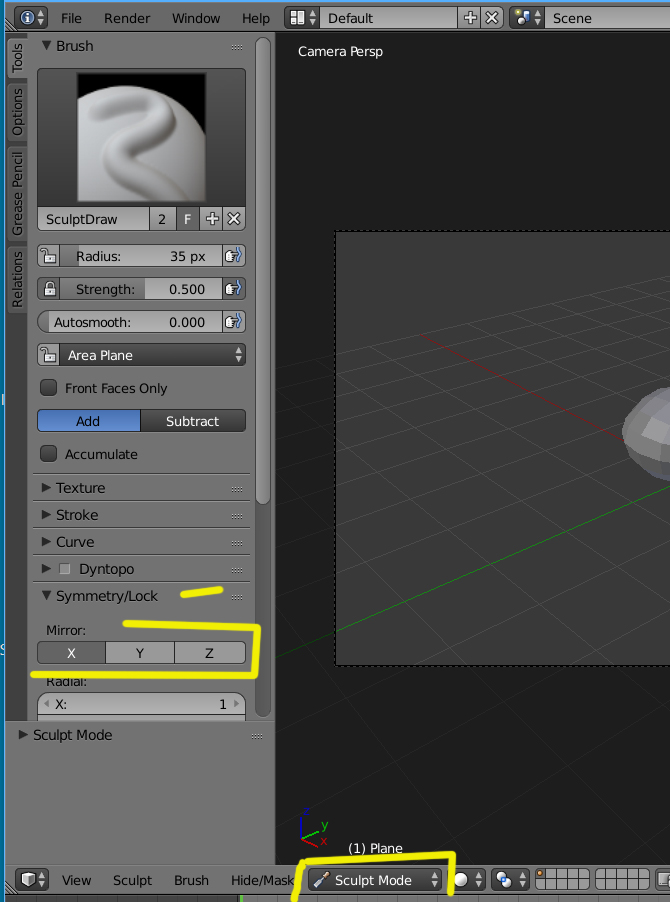Open the View menu in 3D header
This screenshot has height=902, width=670.
click(x=76, y=880)
